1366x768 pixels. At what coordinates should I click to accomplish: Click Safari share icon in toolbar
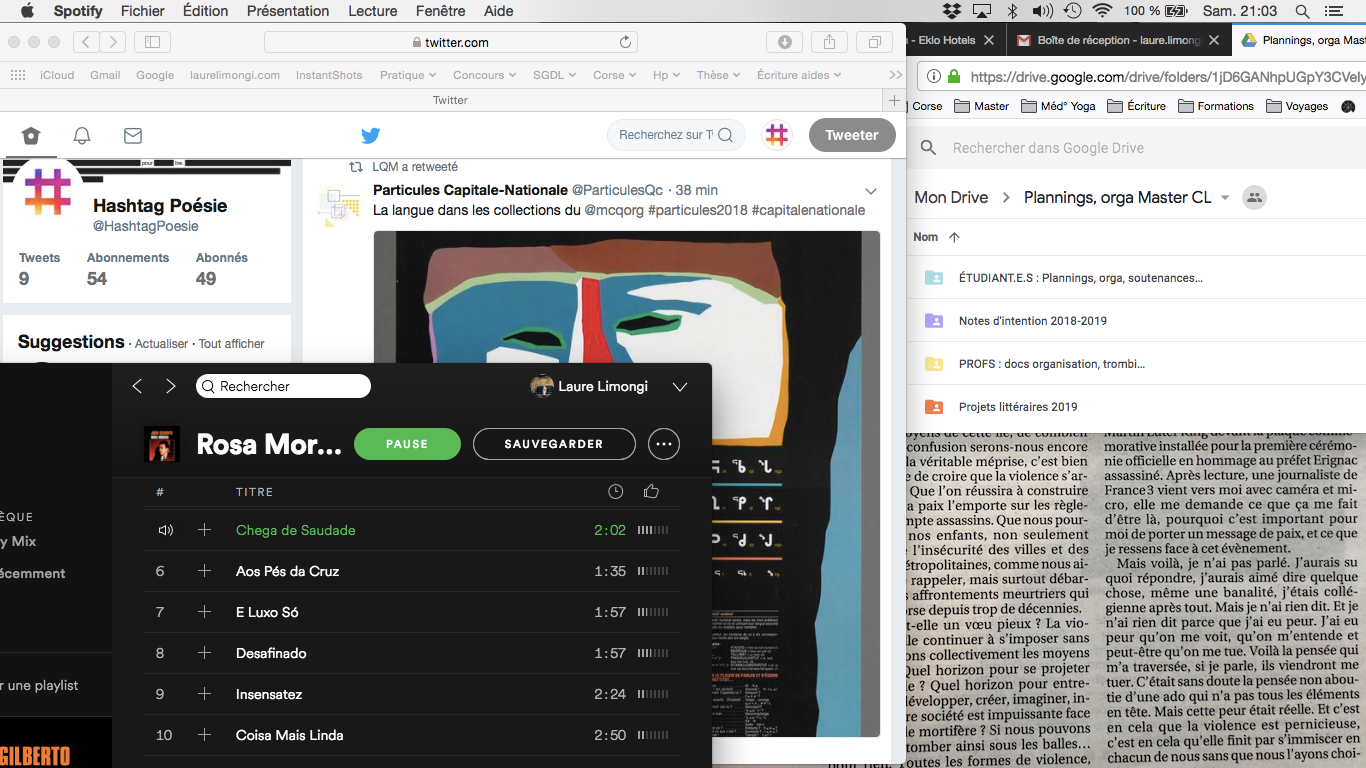[829, 42]
